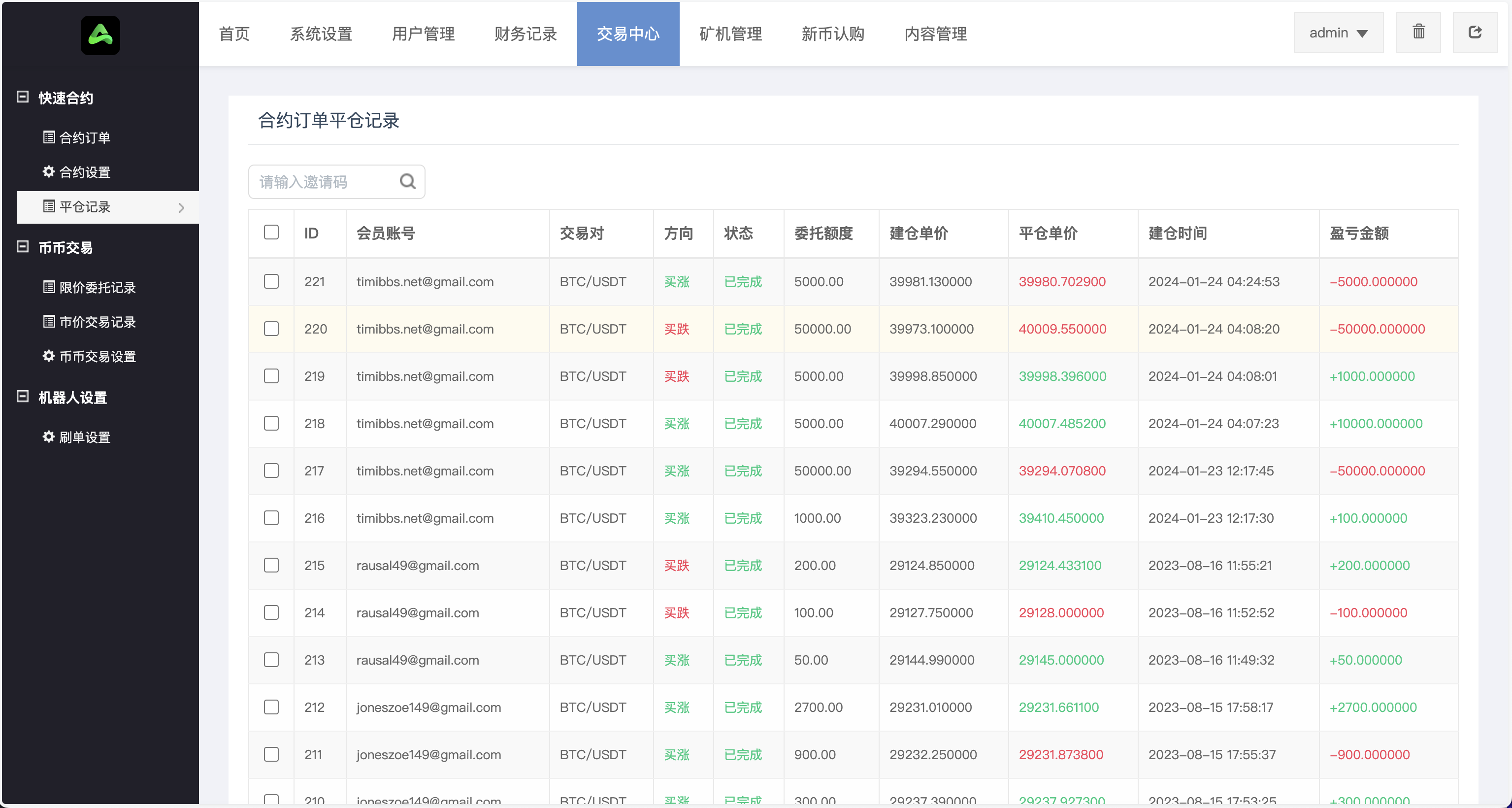Click the share/export icon at top right
1512x808 pixels.
1476,33
